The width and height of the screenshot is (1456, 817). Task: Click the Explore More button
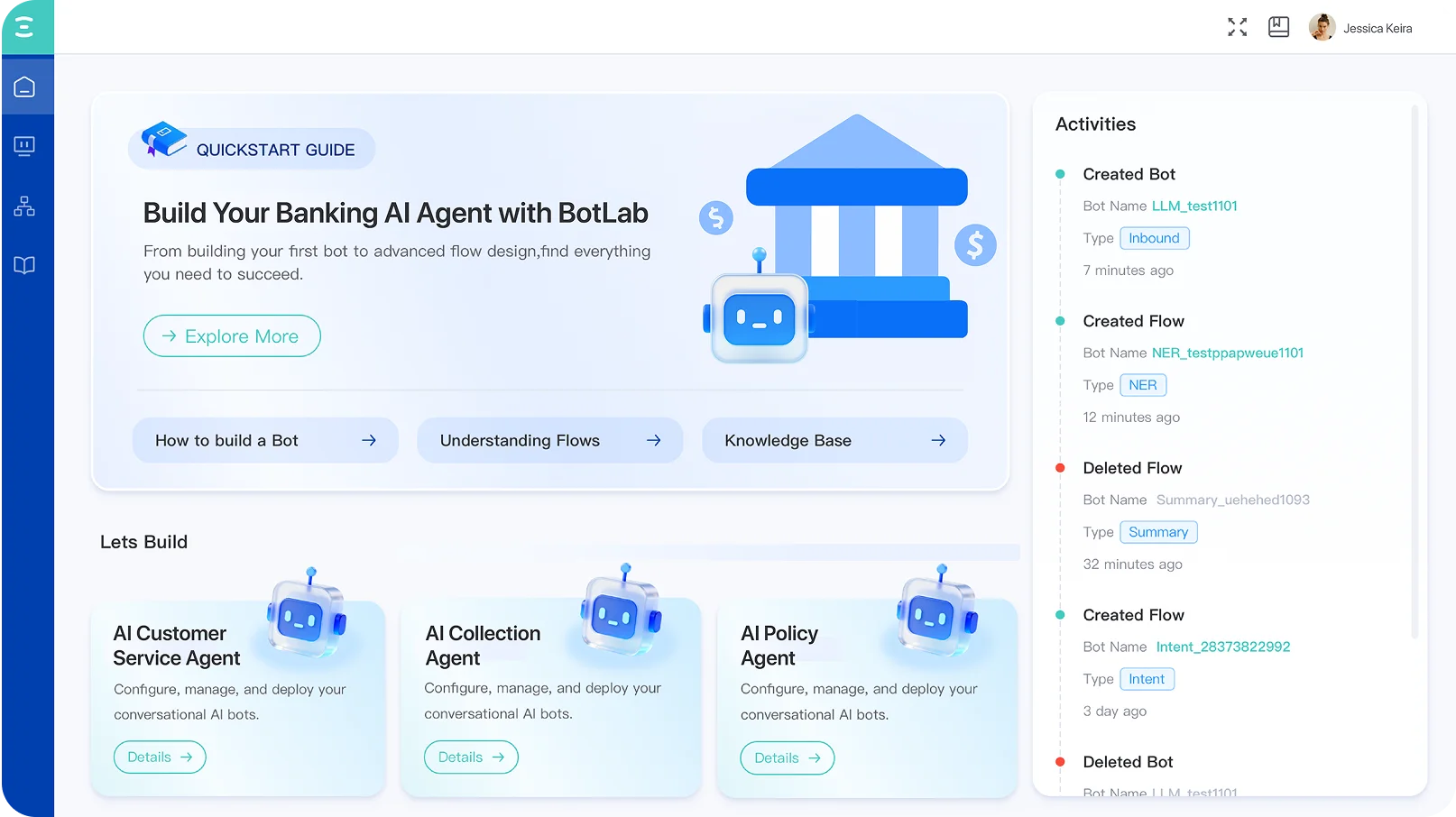coord(232,336)
